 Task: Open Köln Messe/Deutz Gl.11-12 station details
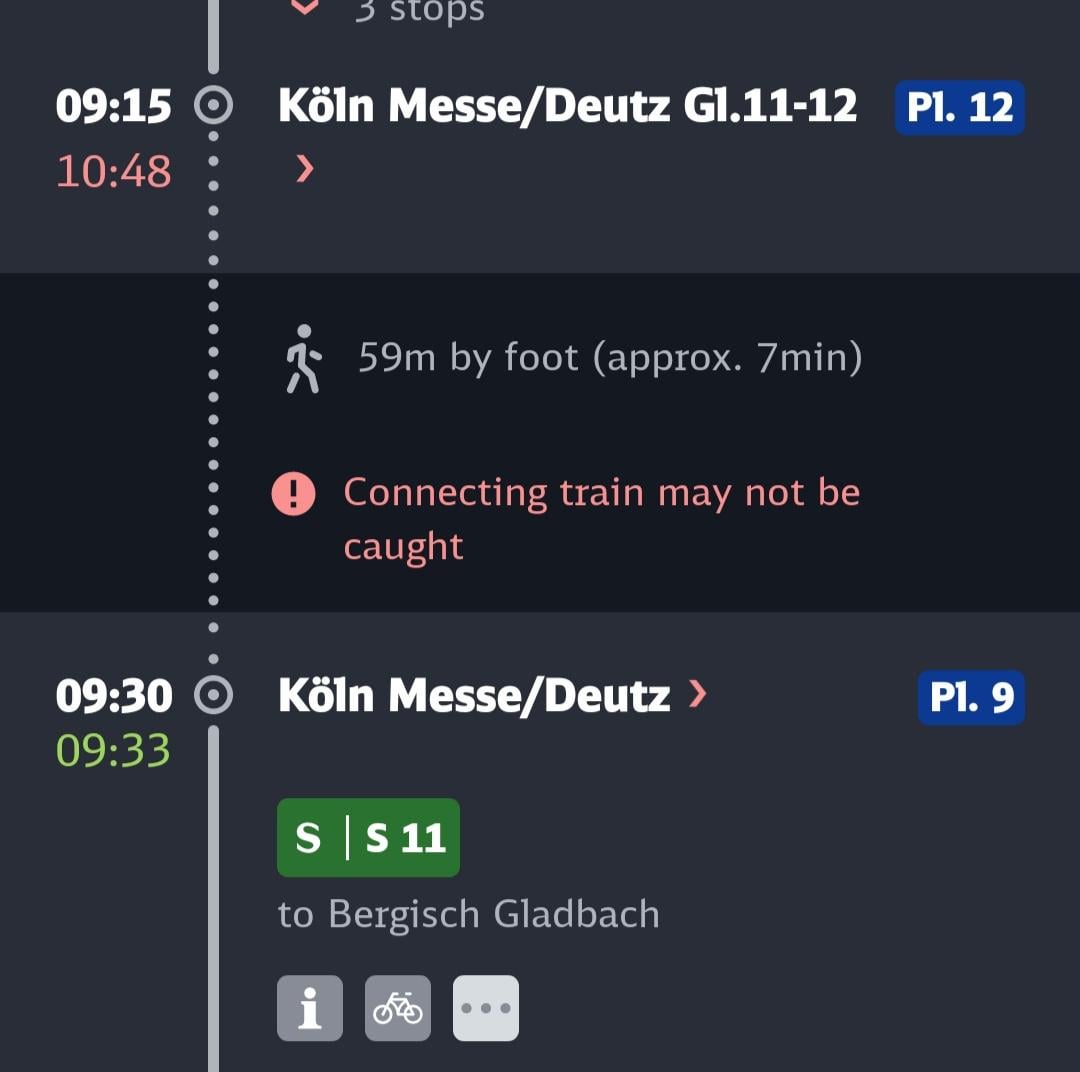pos(567,106)
